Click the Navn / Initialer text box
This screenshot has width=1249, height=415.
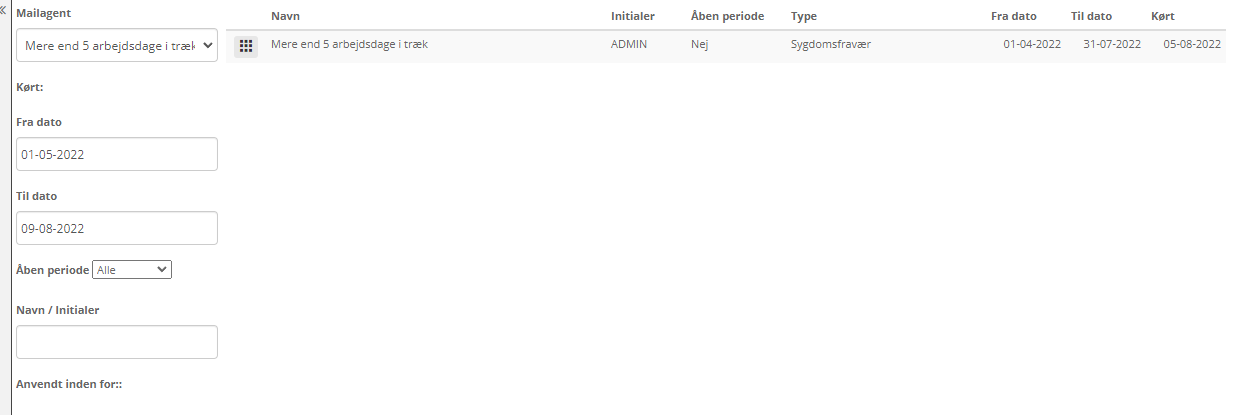117,342
